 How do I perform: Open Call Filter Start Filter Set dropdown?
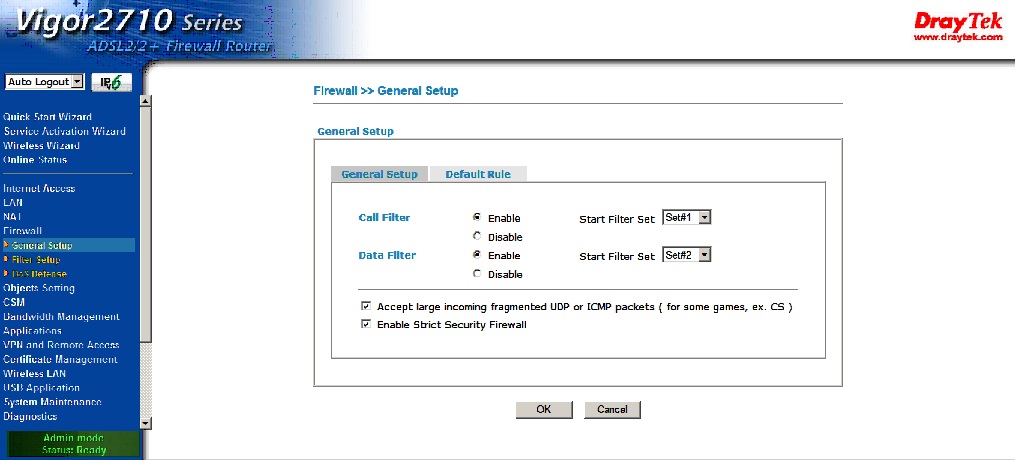pyautogui.click(x=686, y=217)
